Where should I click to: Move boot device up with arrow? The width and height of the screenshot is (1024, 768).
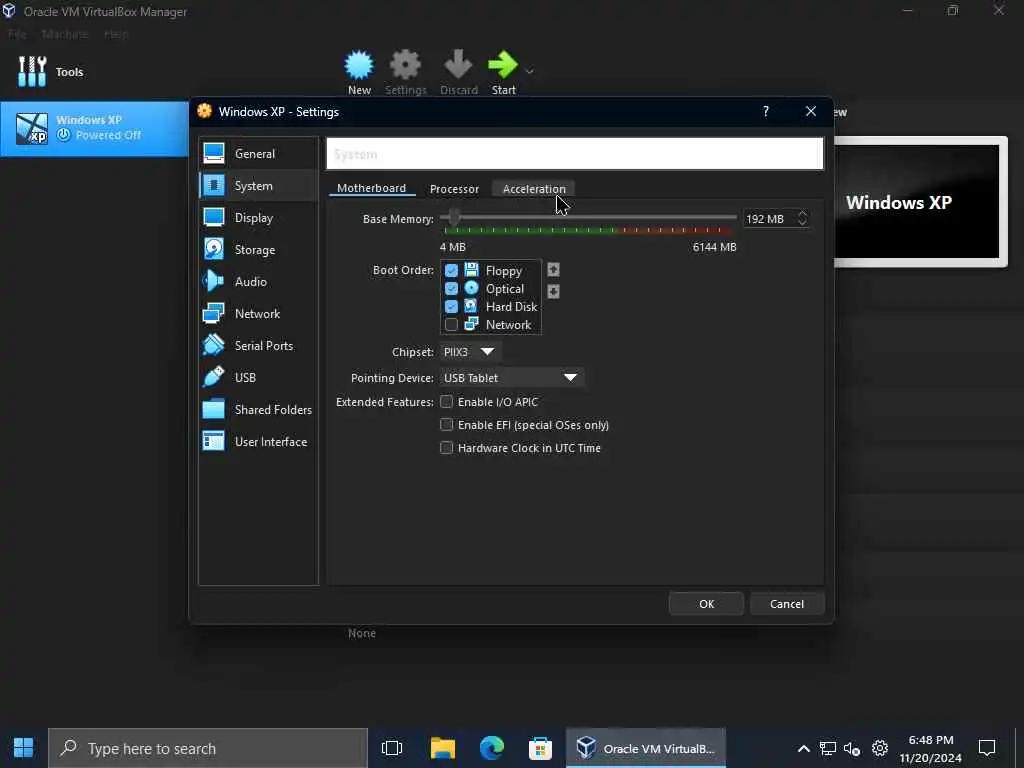point(553,270)
